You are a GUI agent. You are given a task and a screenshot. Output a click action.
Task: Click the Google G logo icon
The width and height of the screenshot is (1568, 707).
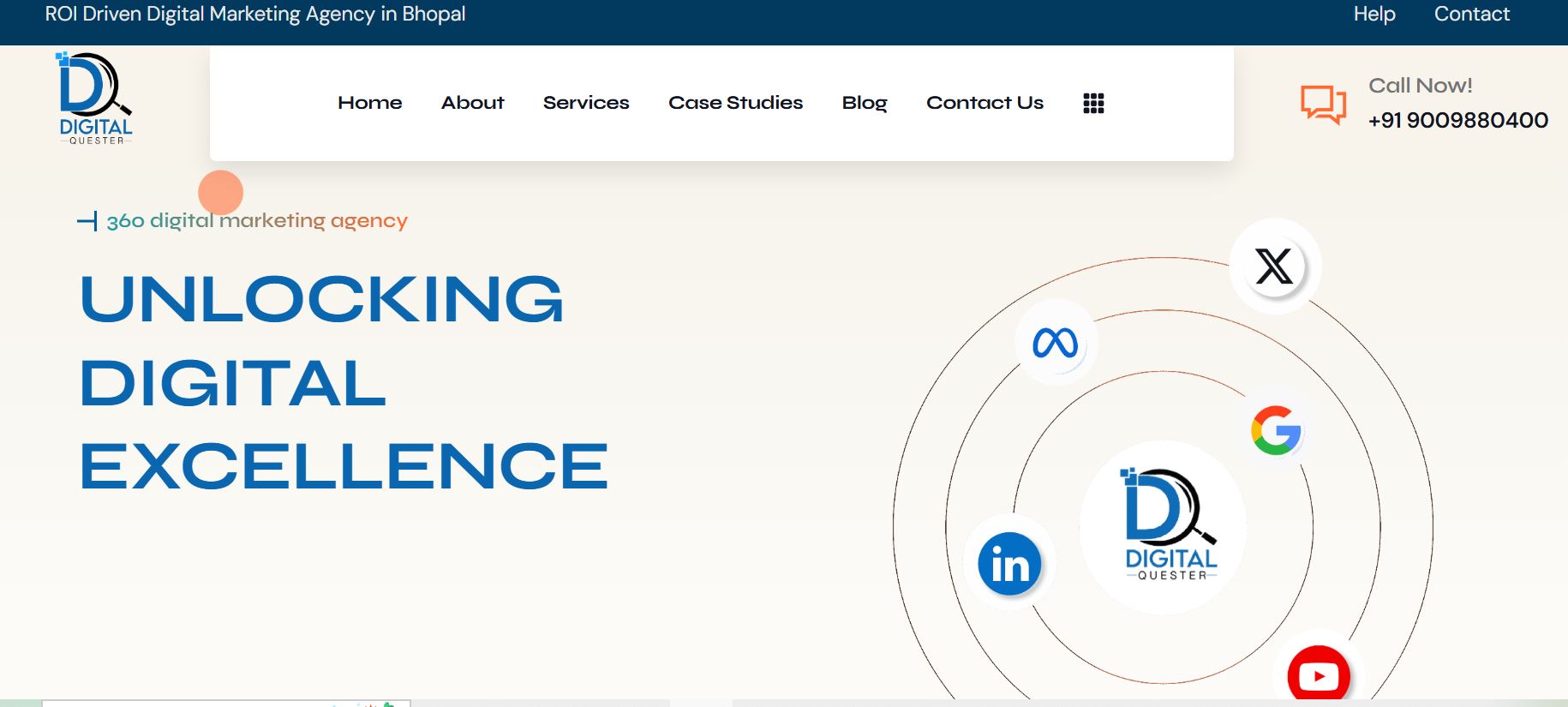tap(1276, 430)
